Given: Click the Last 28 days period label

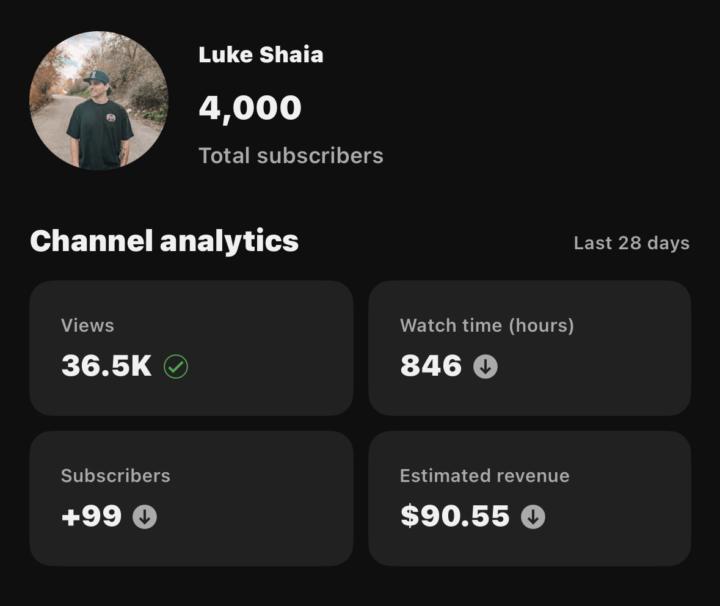Looking at the screenshot, I should click(631, 243).
